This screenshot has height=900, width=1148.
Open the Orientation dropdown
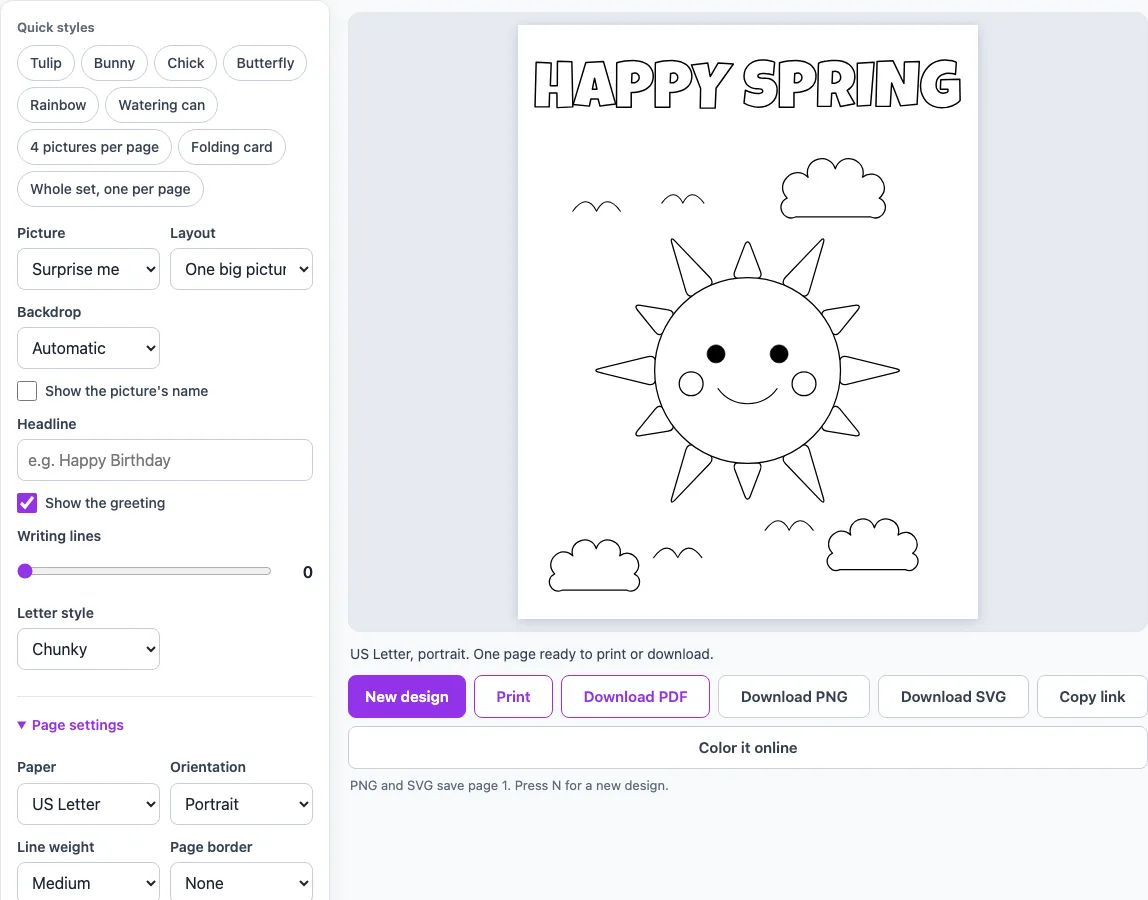[242, 804]
